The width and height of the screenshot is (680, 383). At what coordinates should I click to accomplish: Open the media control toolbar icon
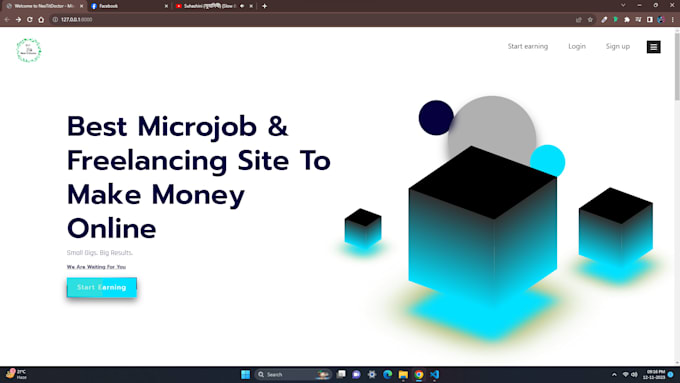point(638,20)
